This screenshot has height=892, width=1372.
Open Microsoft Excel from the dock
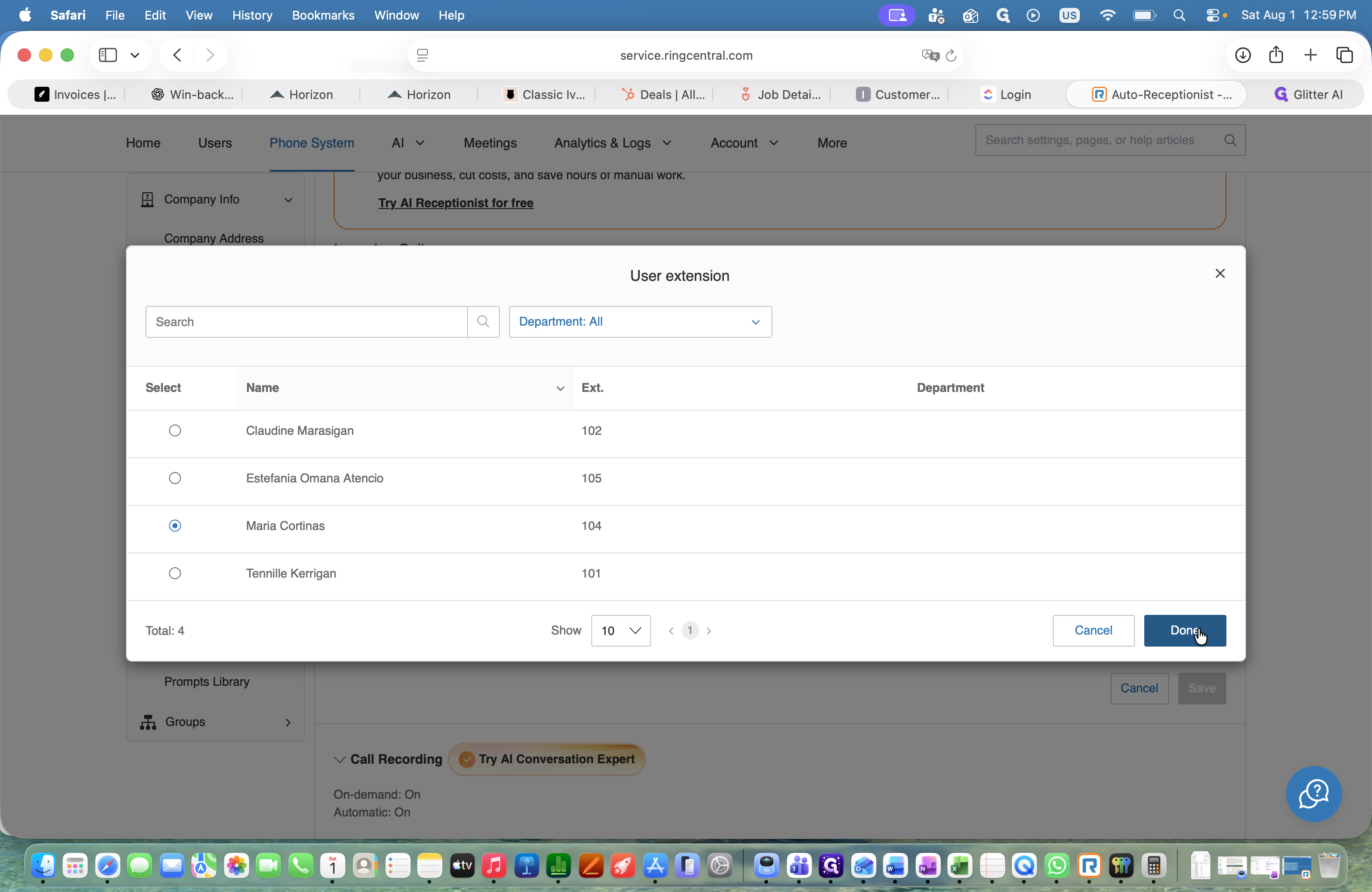[959, 865]
